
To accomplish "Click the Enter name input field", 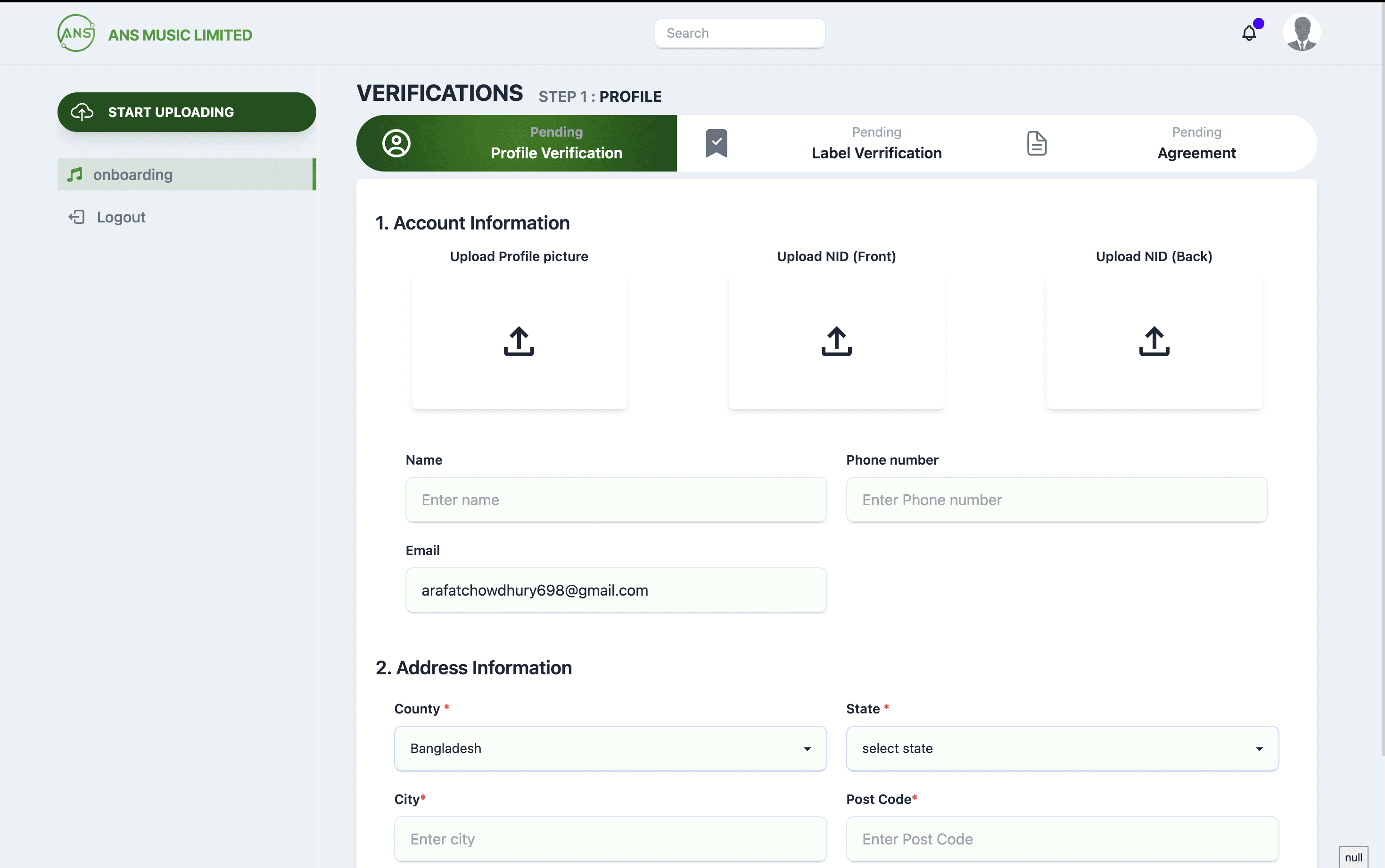I will [616, 500].
